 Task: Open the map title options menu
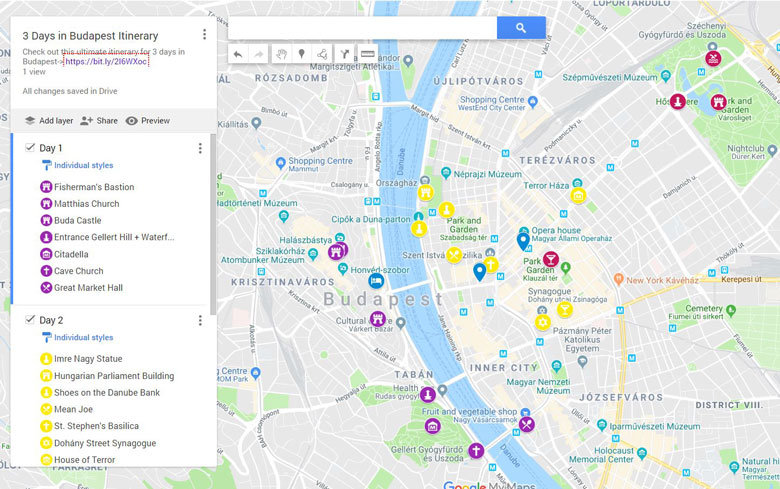click(x=204, y=34)
